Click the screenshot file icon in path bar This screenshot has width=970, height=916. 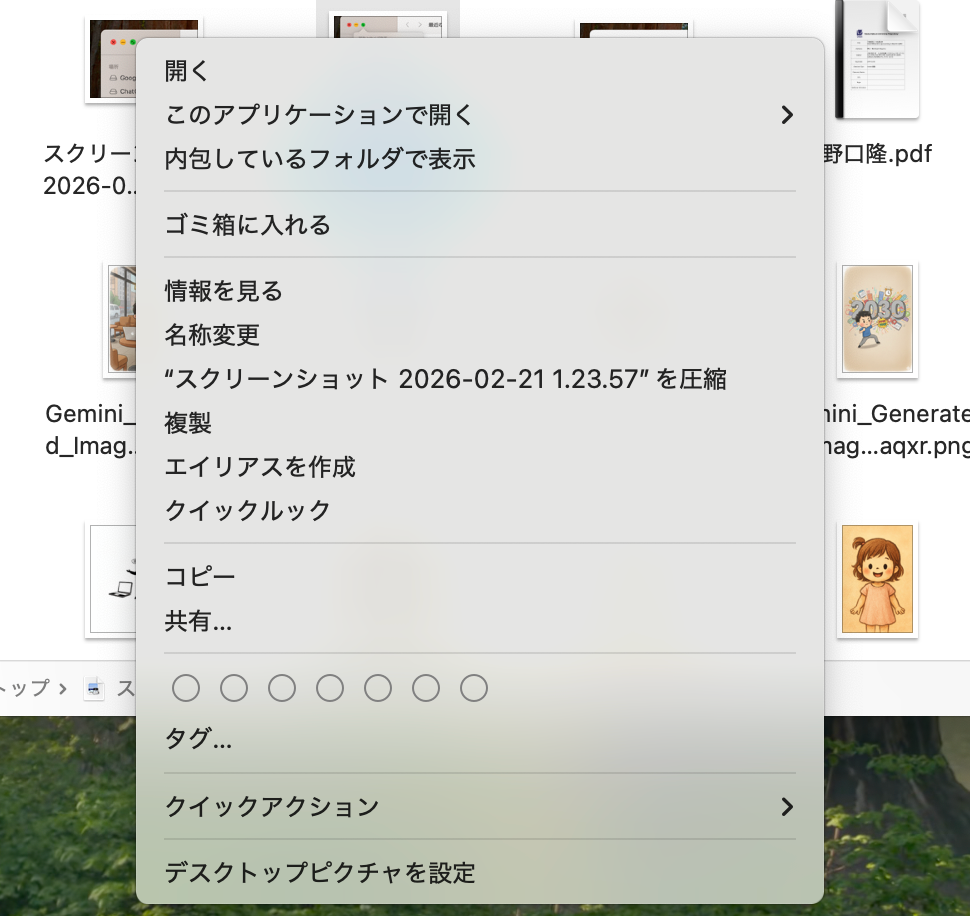94,688
